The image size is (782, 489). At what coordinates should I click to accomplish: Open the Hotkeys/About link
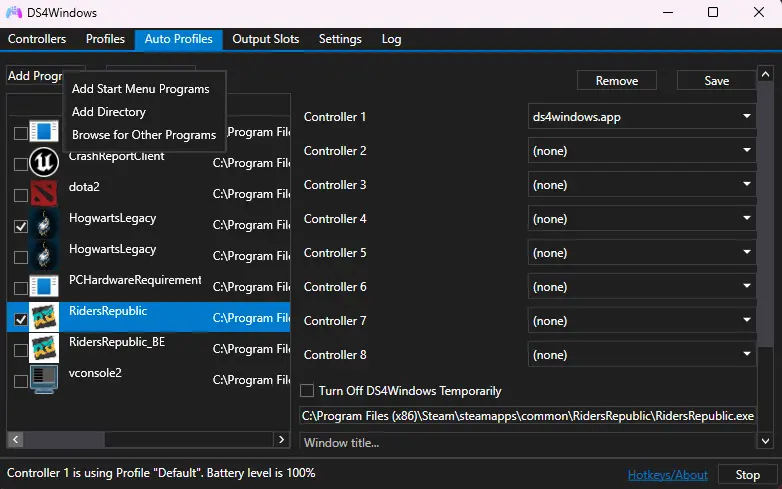click(667, 475)
